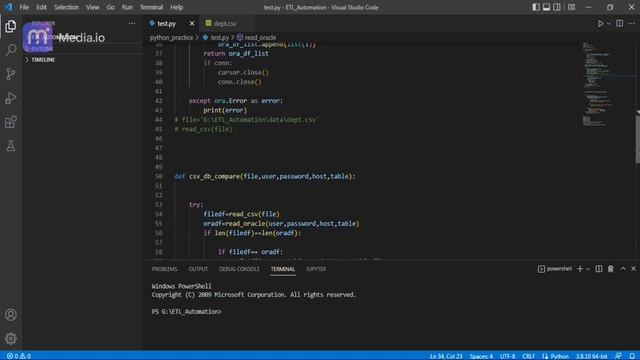Image resolution: width=640 pixels, height=360 pixels.
Task: Open the Testing flask view
Action: [x=11, y=146]
